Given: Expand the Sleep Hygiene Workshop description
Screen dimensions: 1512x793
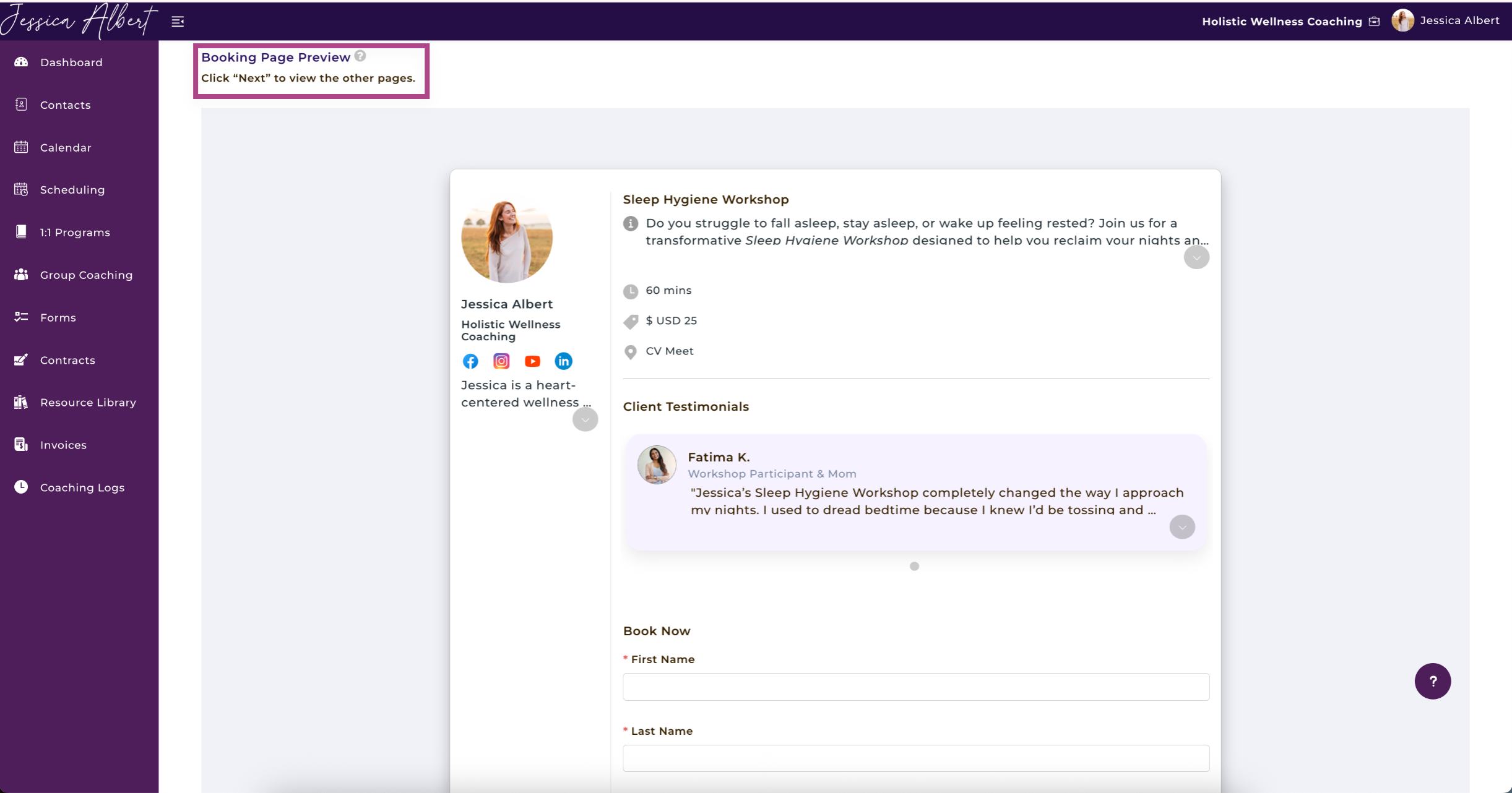Looking at the screenshot, I should point(1196,257).
